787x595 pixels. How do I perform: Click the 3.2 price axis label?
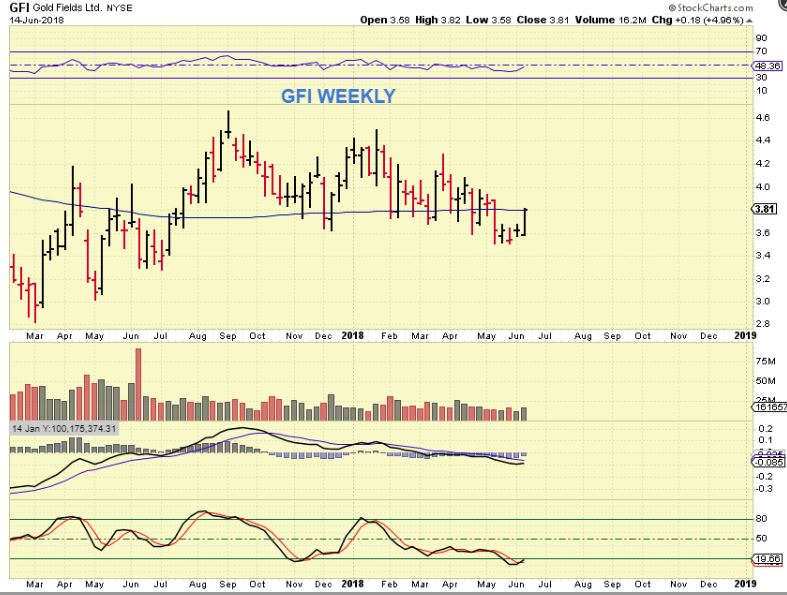click(x=763, y=278)
